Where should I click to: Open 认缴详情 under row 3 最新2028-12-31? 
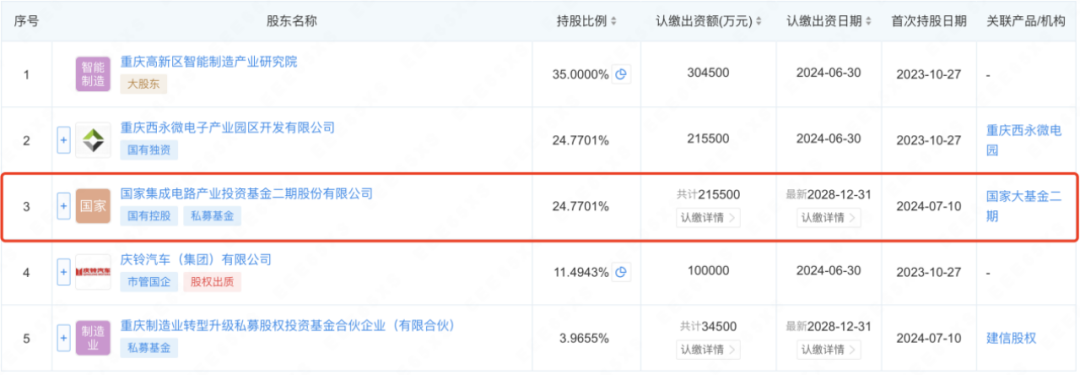(829, 218)
